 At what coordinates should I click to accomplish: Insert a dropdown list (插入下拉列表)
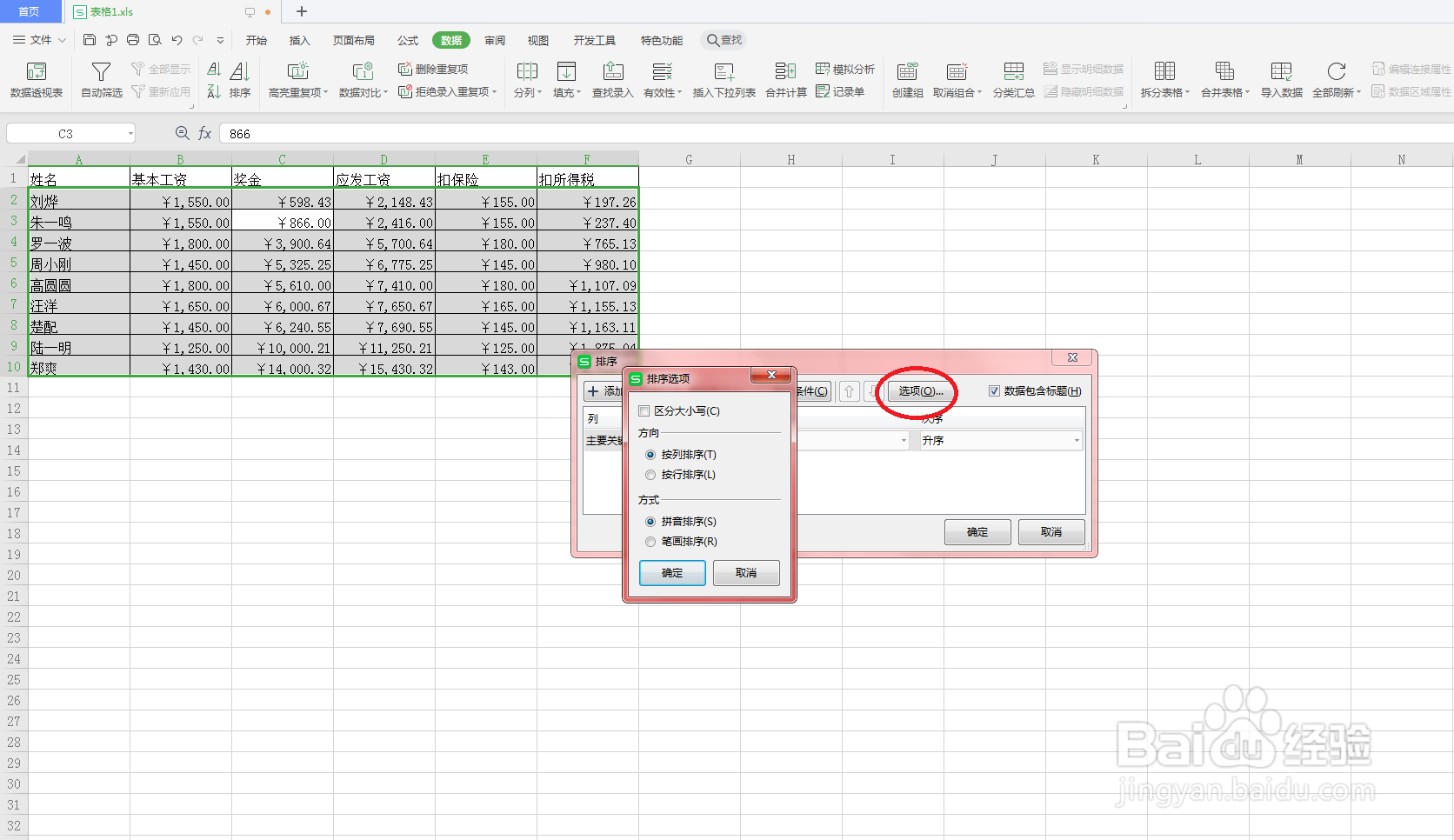[x=724, y=79]
